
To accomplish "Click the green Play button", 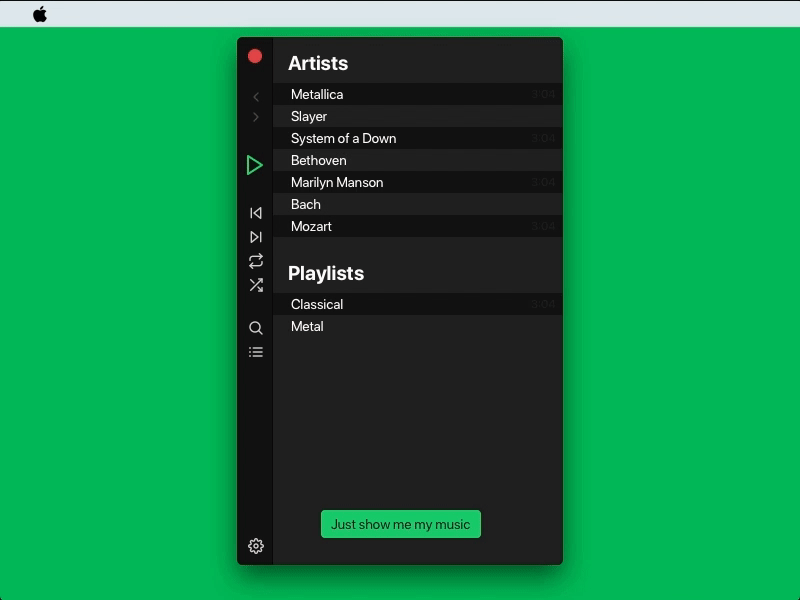I will click(255, 165).
